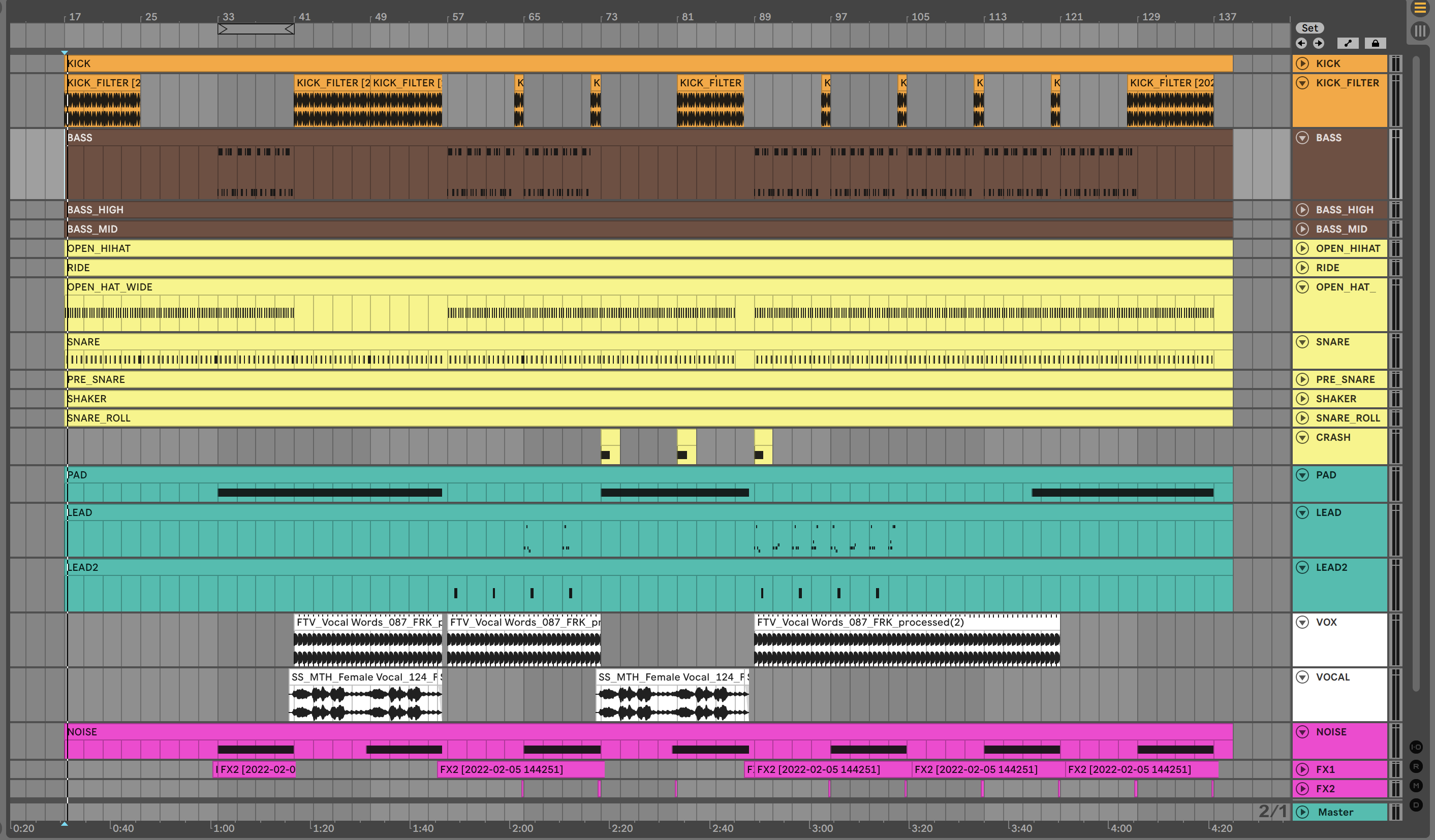This screenshot has width=1435, height=840.
Task: Unfold the OPEN_HIHAT track
Action: coord(1302,249)
